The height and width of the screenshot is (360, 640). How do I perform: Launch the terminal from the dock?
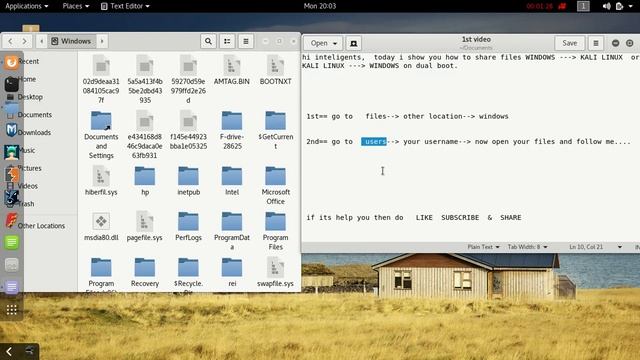click(11, 84)
